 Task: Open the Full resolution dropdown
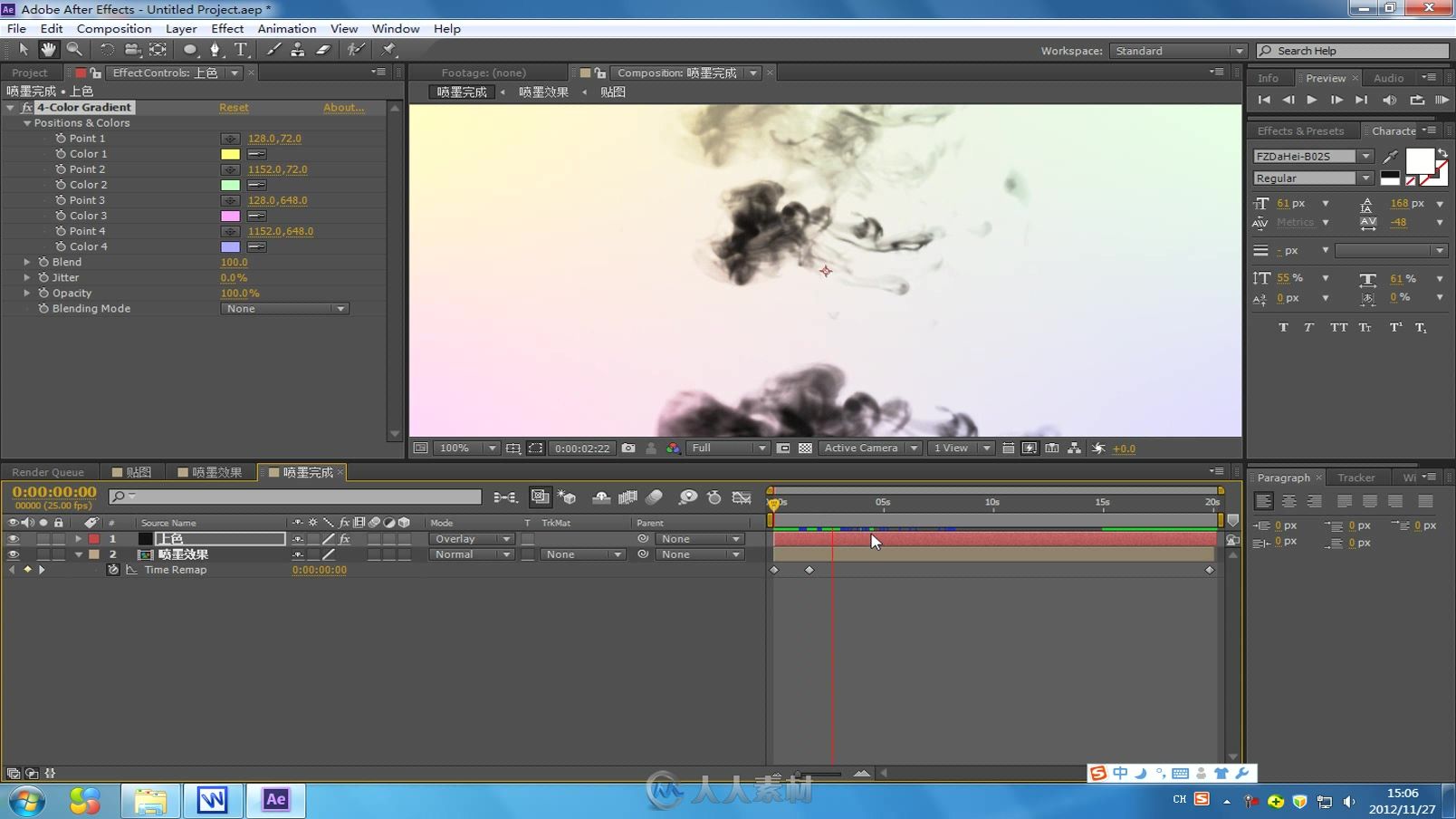[x=728, y=448]
